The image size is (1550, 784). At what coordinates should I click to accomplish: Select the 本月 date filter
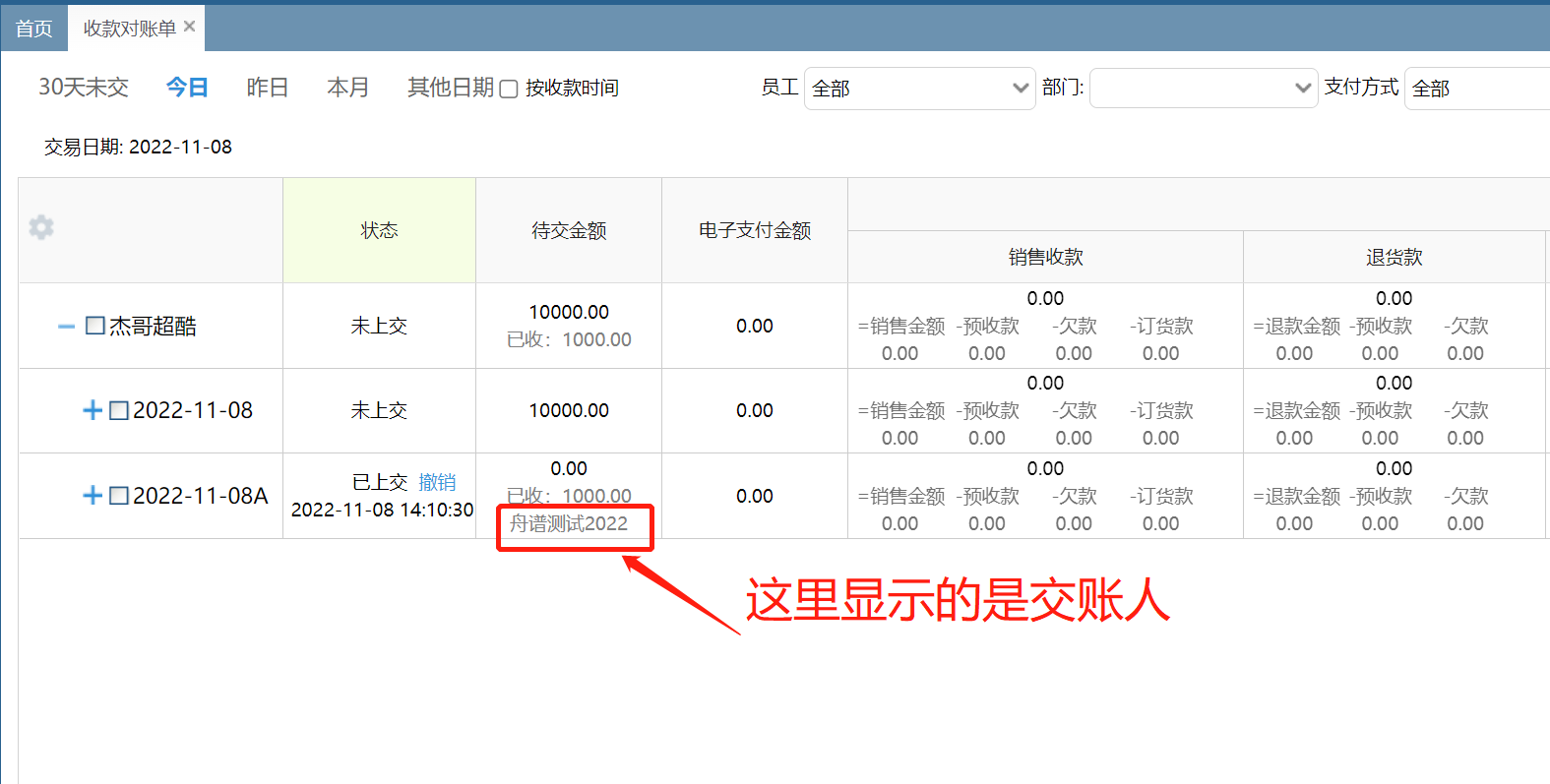tap(348, 88)
